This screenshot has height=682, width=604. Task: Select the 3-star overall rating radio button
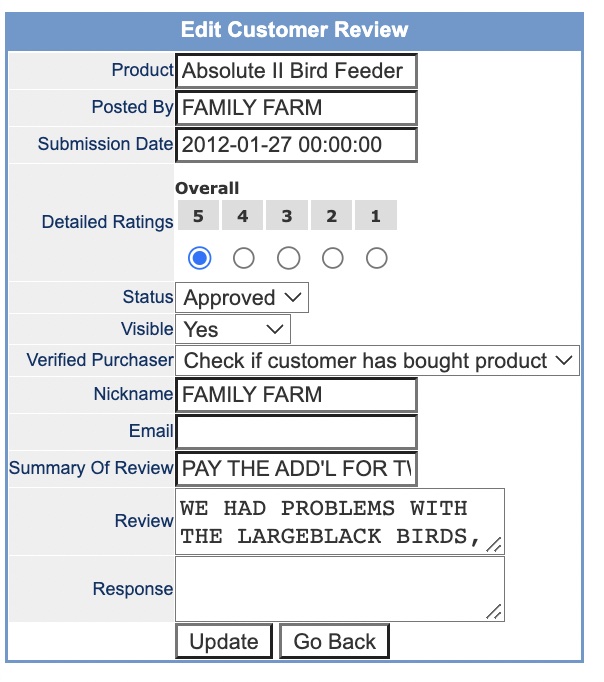[288, 258]
